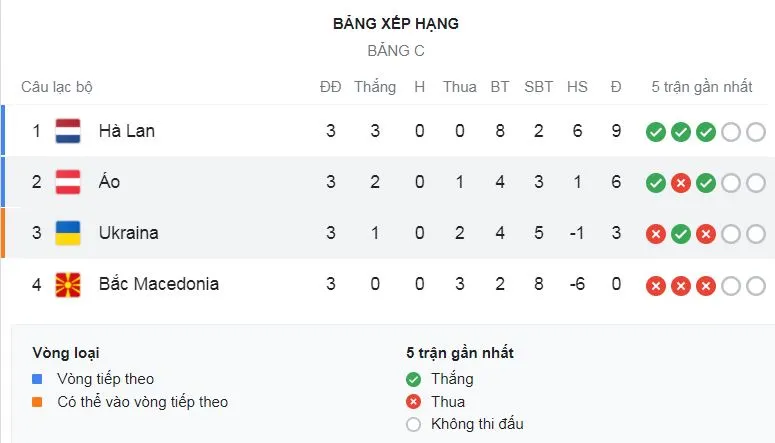This screenshot has width=775, height=443.
Task: Click the Thắng column header
Action: [x=375, y=87]
